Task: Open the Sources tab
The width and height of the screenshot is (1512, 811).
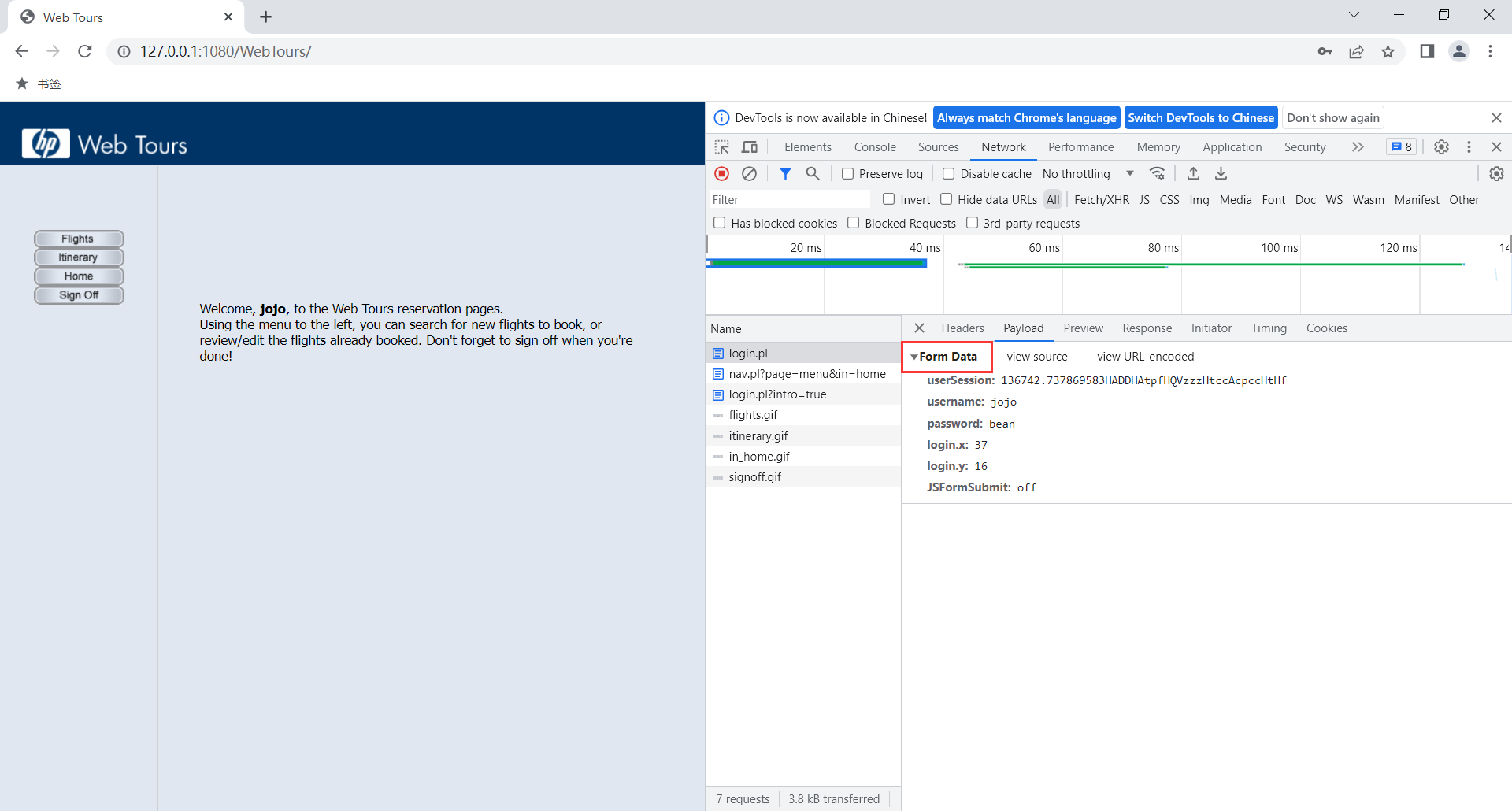Action: pos(938,147)
